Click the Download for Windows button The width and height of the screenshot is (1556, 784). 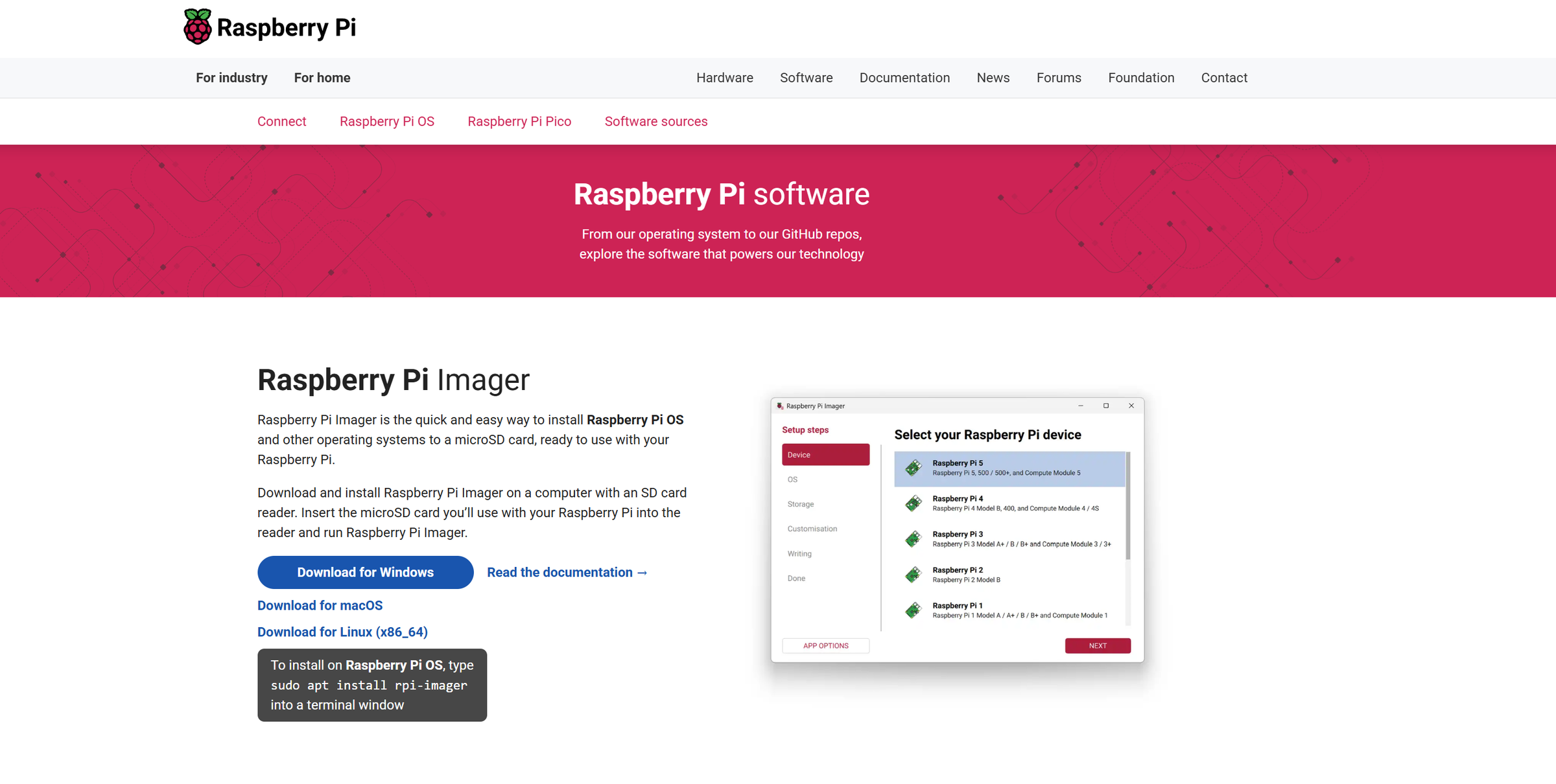tap(366, 572)
